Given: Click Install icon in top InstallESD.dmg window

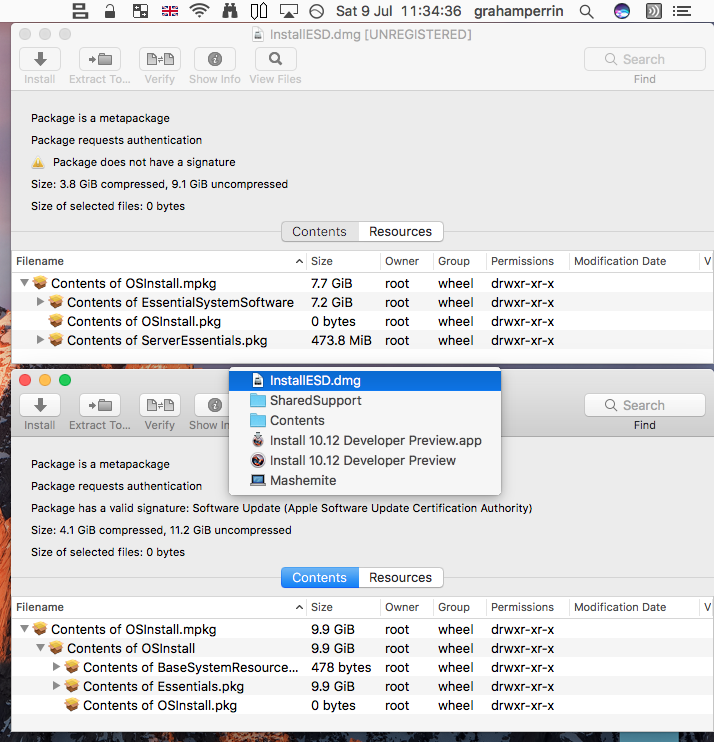Looking at the screenshot, I should tap(40, 59).
